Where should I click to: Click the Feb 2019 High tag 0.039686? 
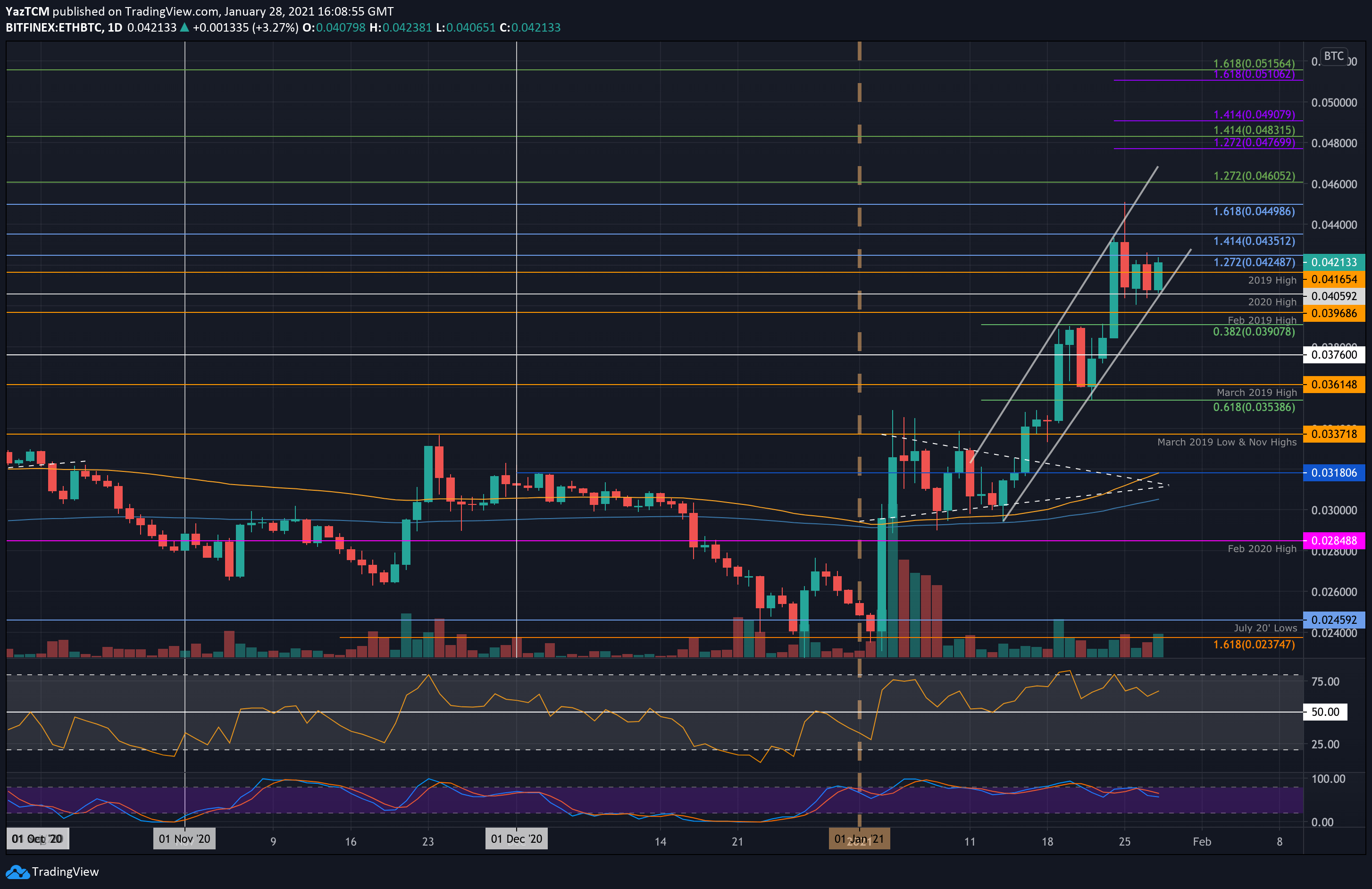click(1334, 313)
